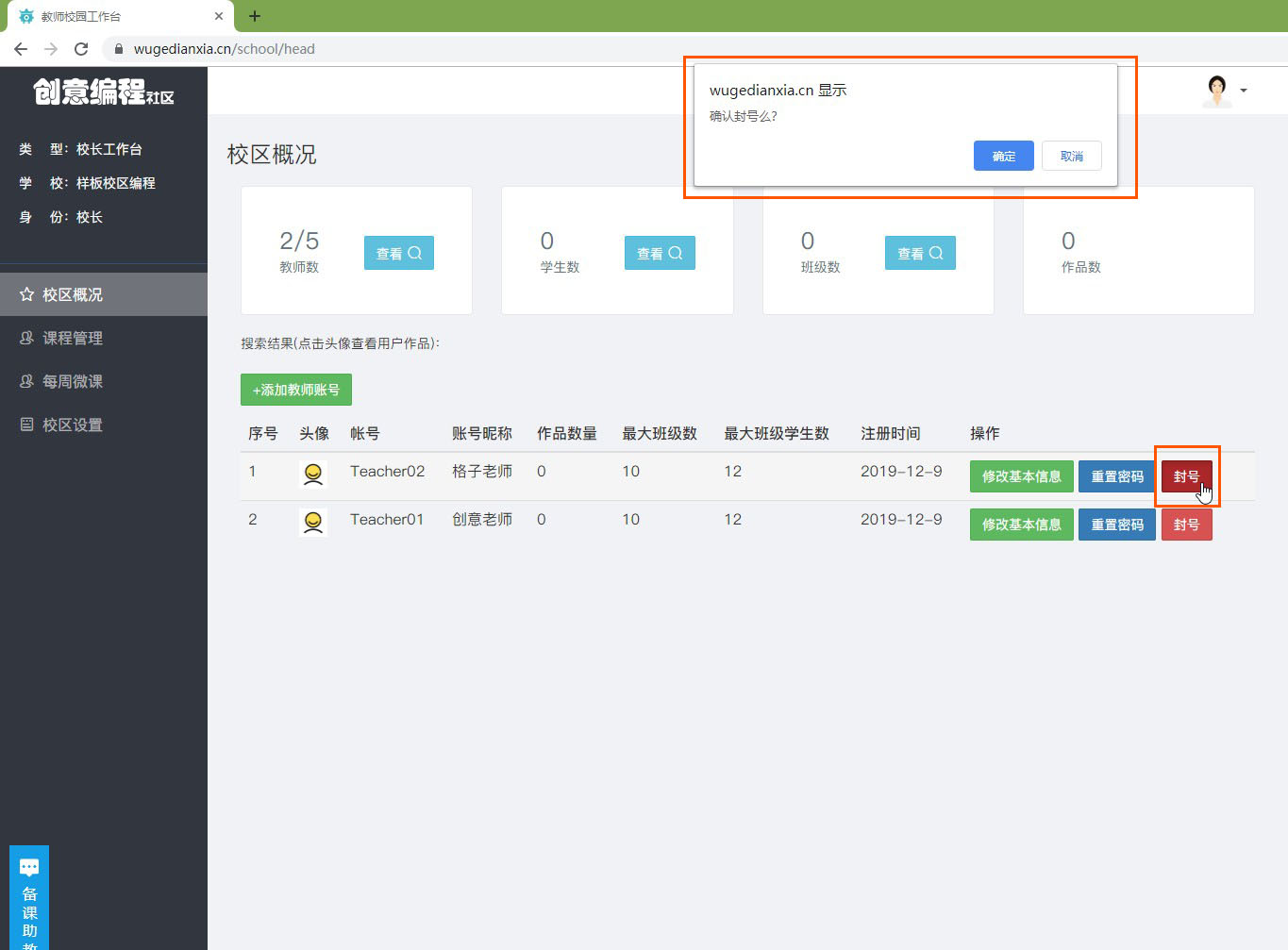Click +添加教师账号 button

(296, 390)
